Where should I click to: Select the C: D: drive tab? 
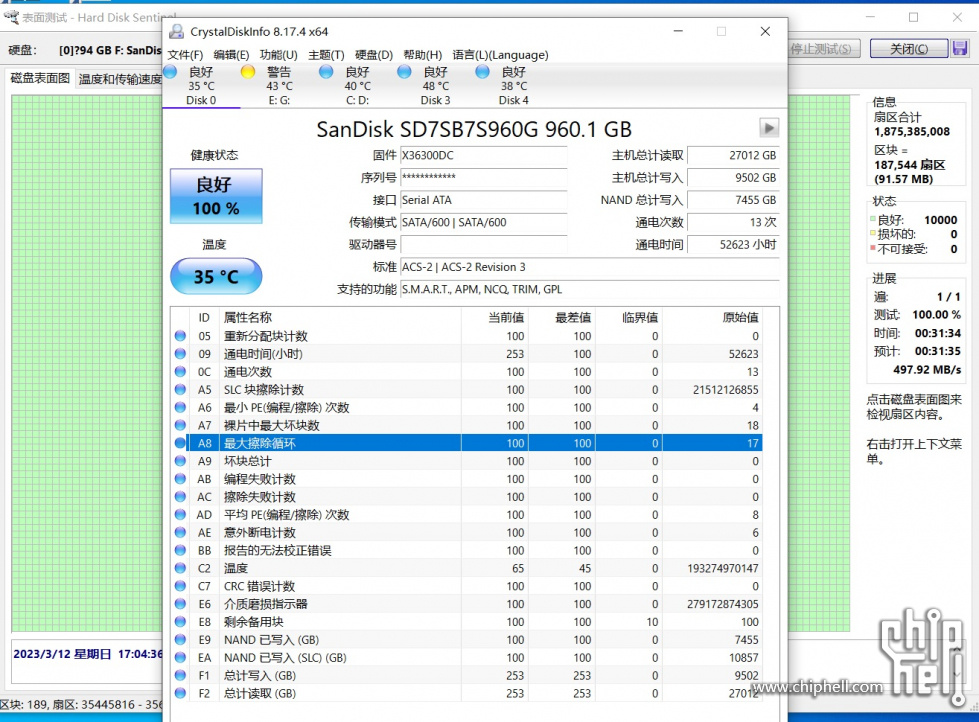(x=357, y=86)
